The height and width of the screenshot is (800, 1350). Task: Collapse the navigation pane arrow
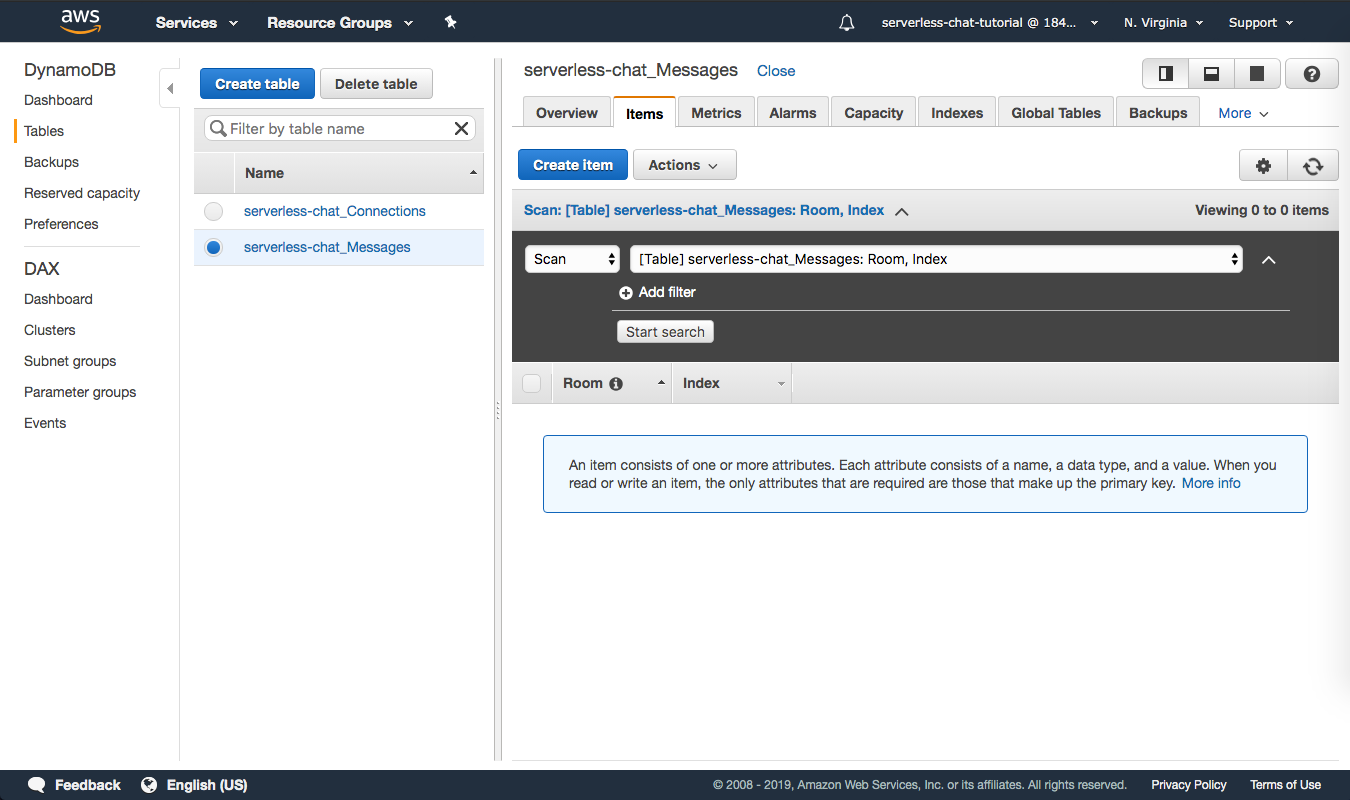(x=169, y=88)
